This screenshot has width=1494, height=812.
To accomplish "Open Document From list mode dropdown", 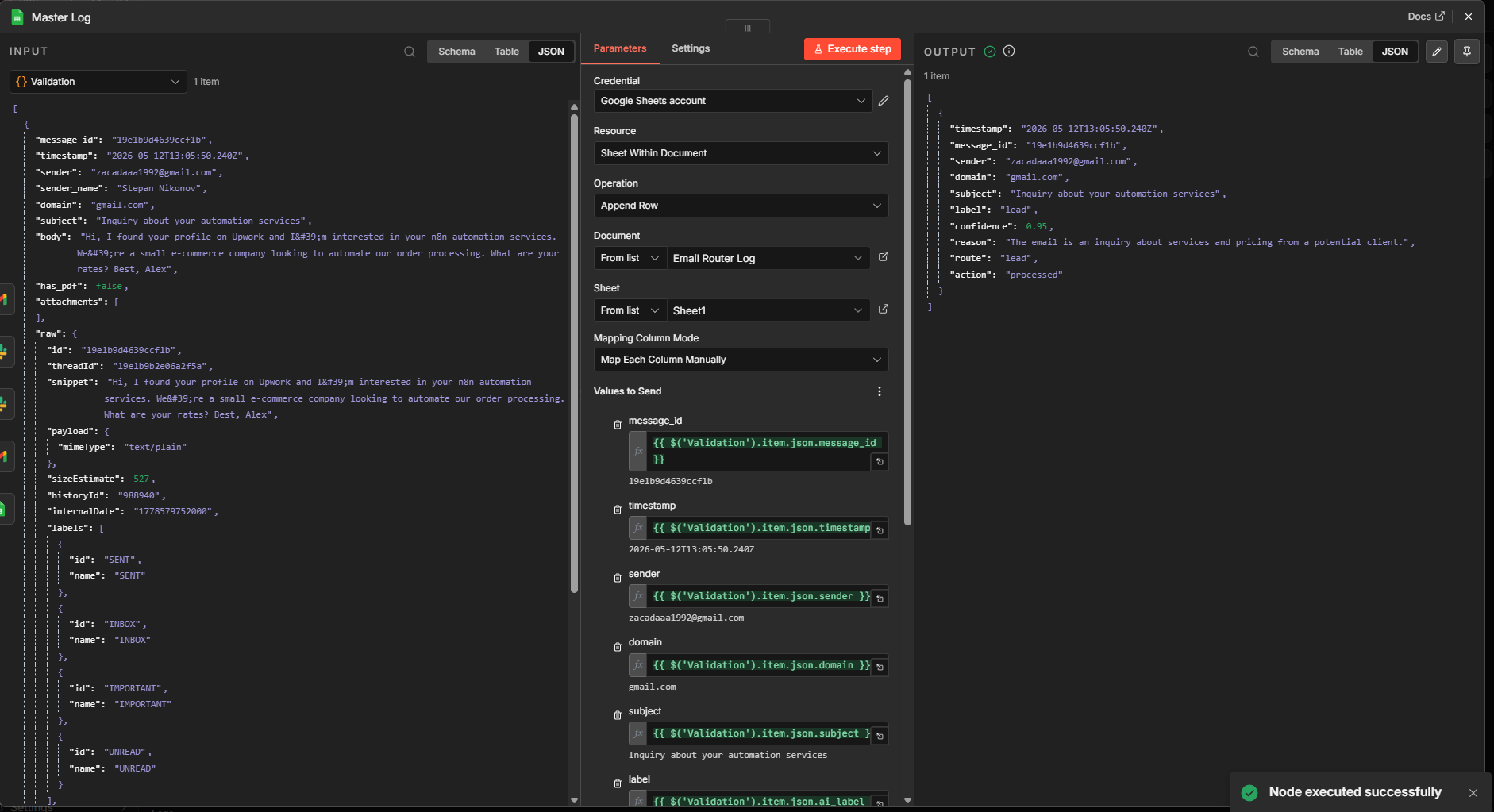I will point(630,258).
